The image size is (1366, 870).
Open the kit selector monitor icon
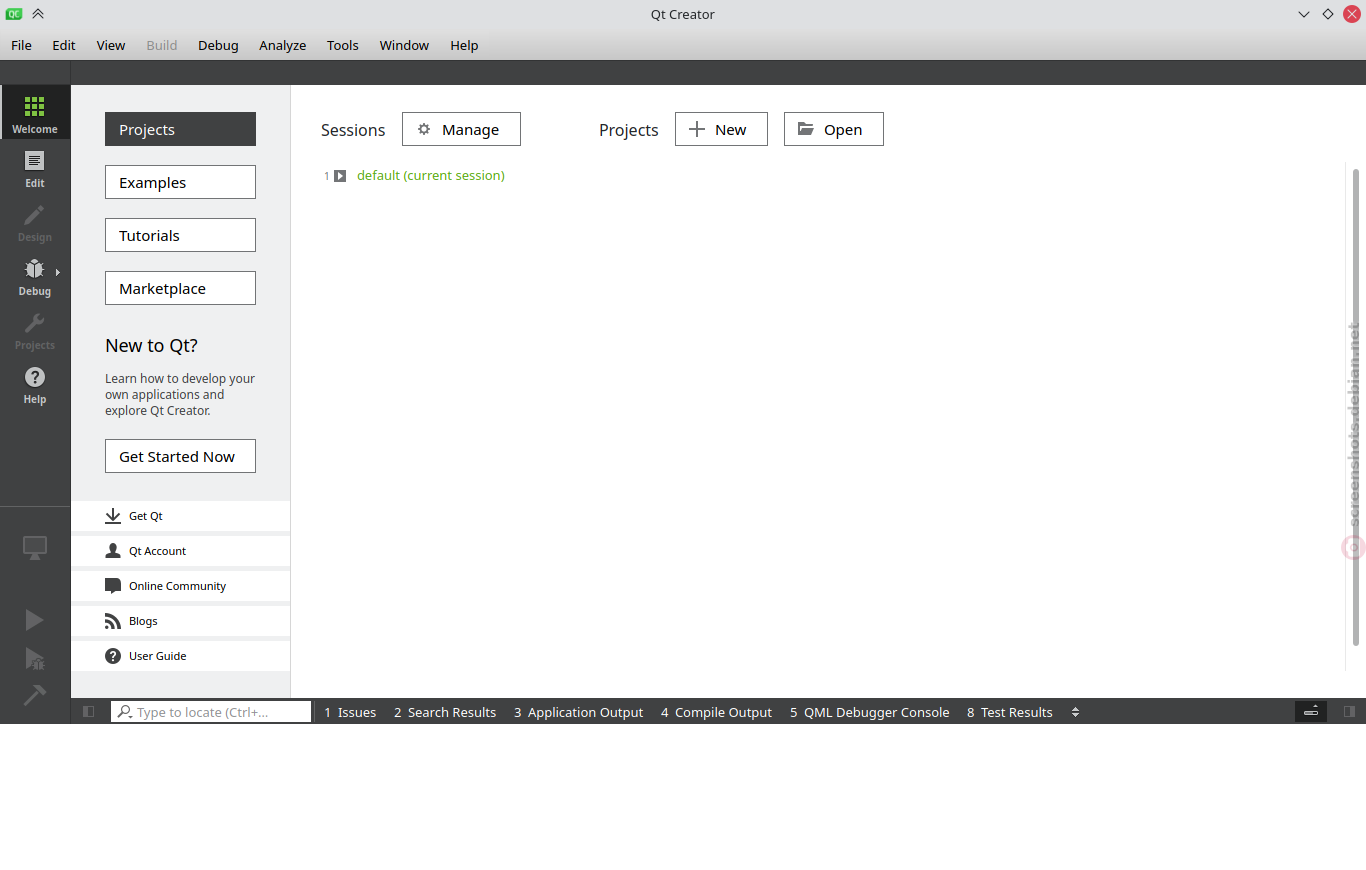tap(35, 548)
